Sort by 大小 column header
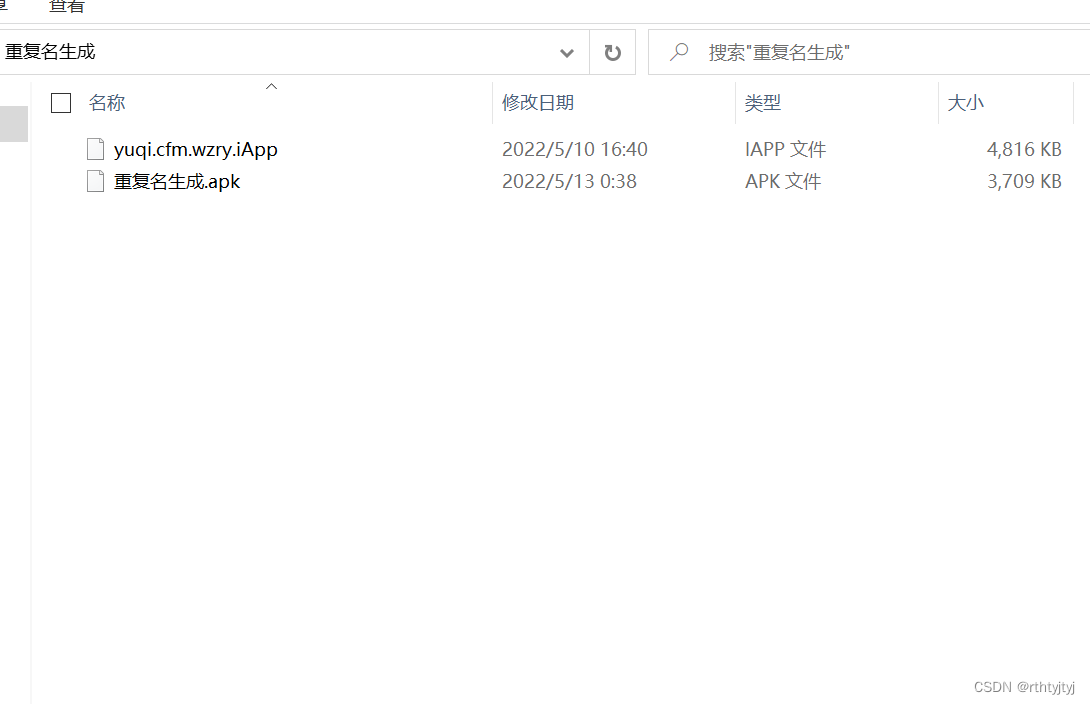Screen dimensions: 1090x704 [966, 103]
